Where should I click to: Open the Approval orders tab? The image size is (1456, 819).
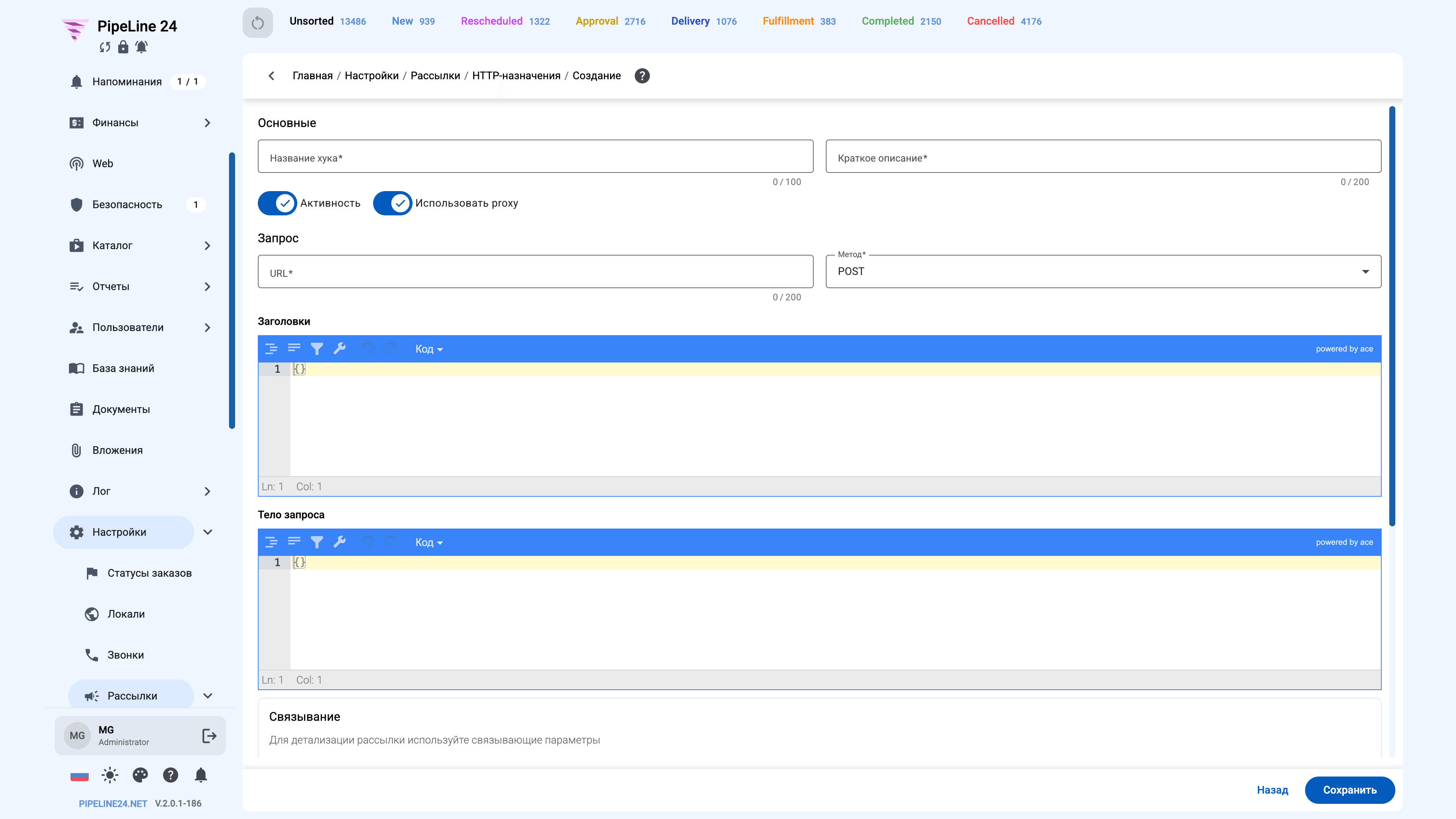tap(610, 21)
